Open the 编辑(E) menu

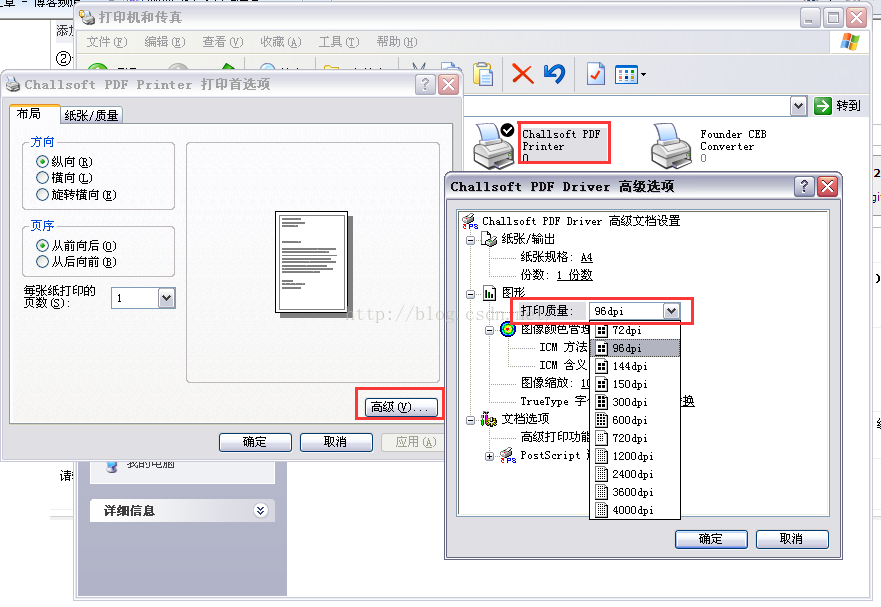[165, 42]
